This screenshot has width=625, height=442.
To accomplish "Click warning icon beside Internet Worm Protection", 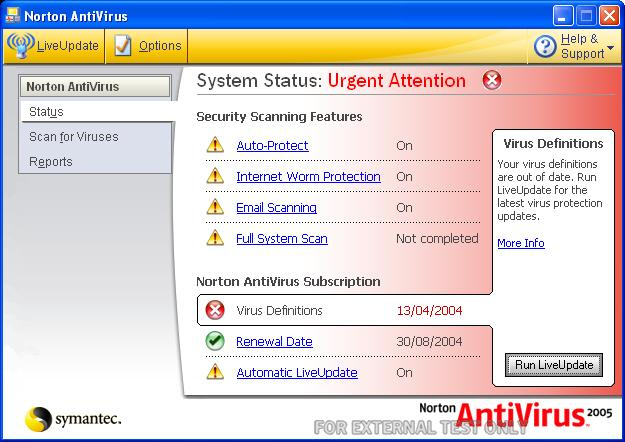I will coord(215,177).
